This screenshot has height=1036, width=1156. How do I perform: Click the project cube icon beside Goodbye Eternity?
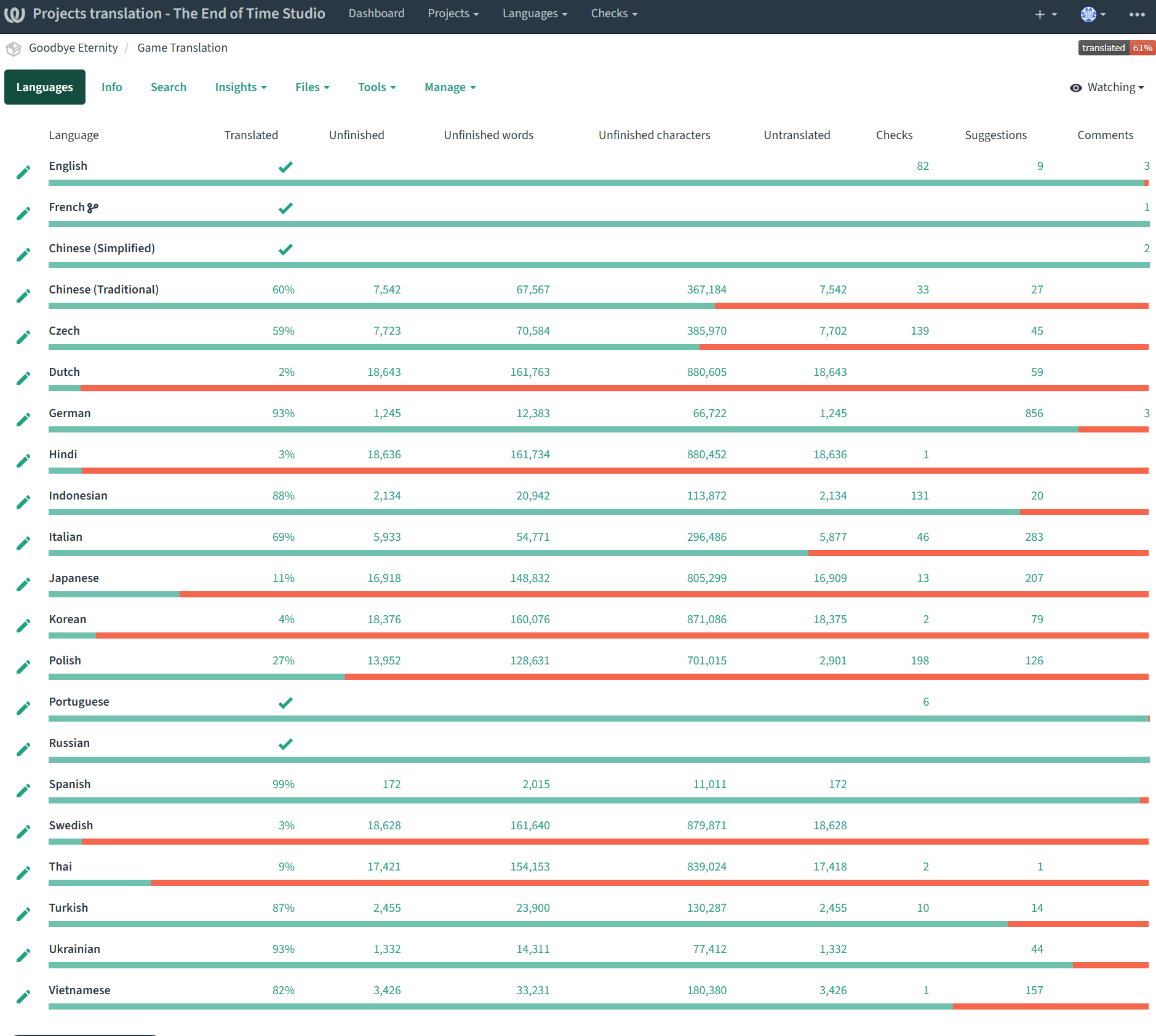click(14, 49)
